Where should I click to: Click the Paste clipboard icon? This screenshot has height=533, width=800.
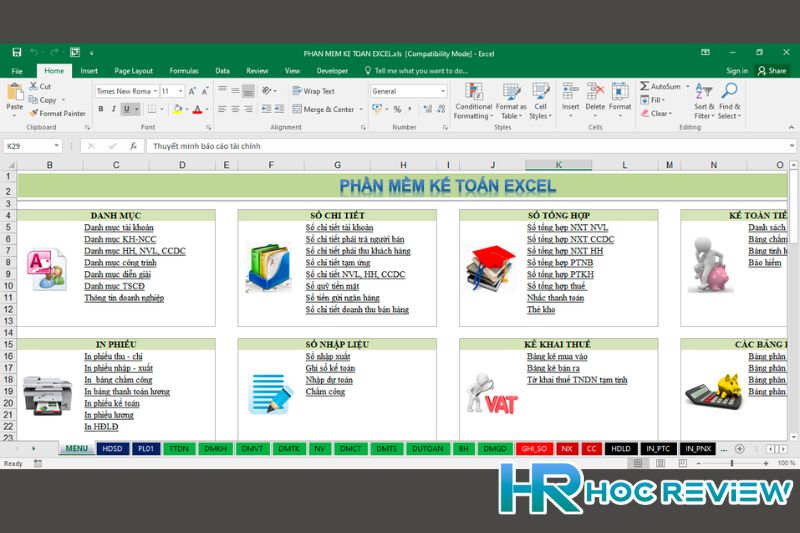(x=15, y=93)
